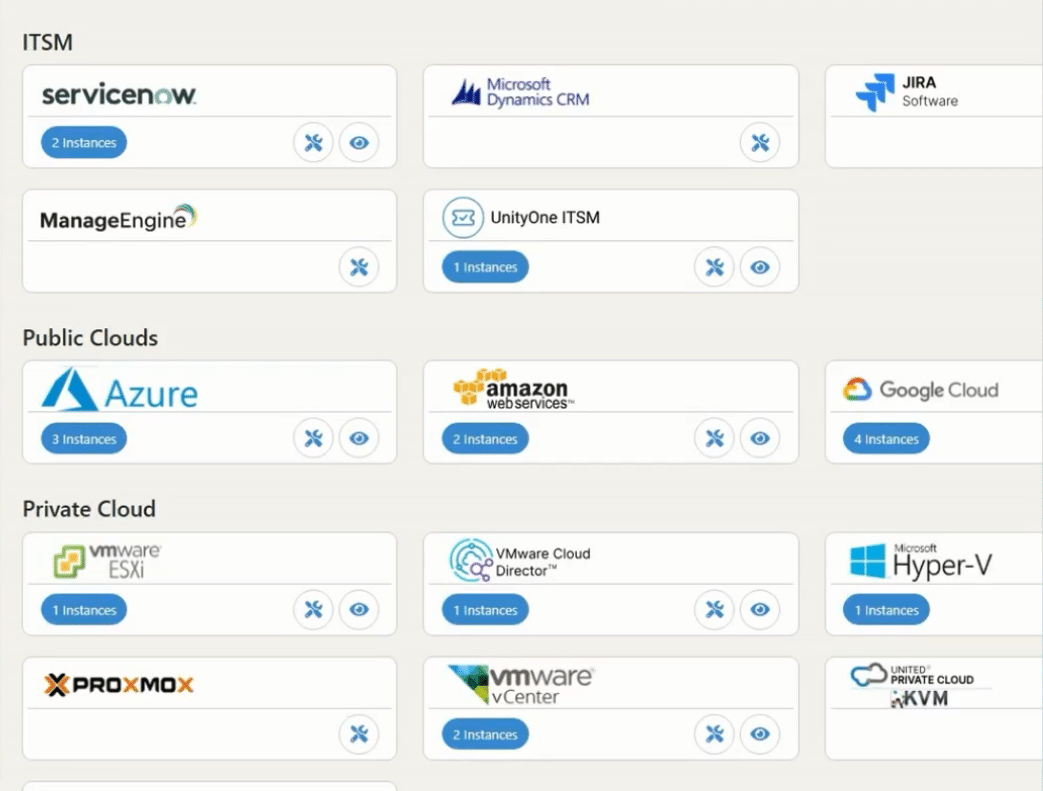1043x791 pixels.
Task: Click the VMware Cloud Director logo
Action: click(x=520, y=561)
